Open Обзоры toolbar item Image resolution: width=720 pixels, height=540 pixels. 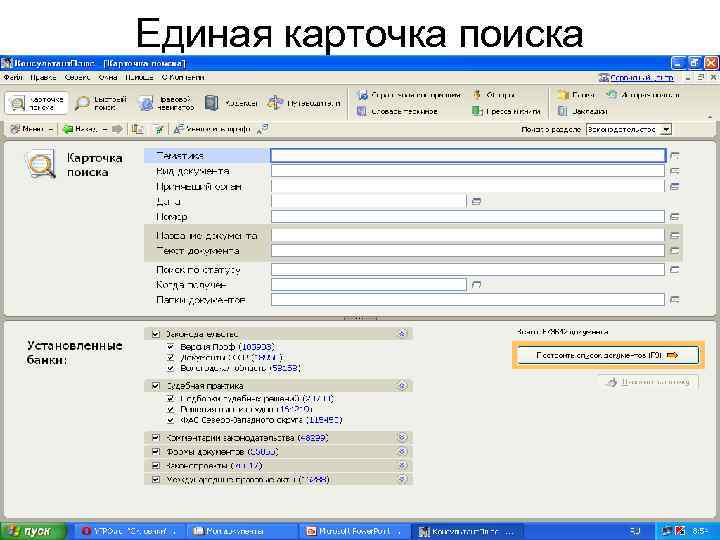pos(494,95)
